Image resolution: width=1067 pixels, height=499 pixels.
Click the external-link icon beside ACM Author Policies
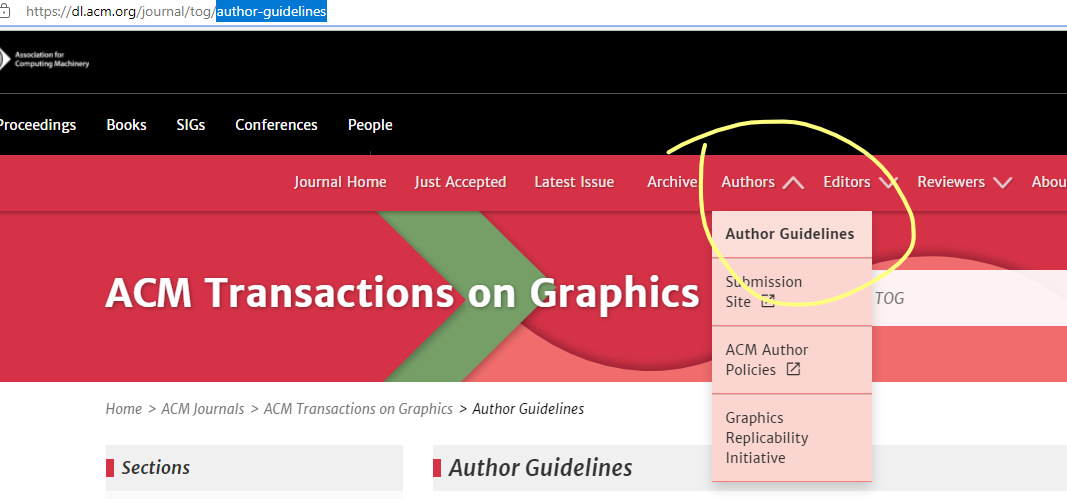[793, 370]
